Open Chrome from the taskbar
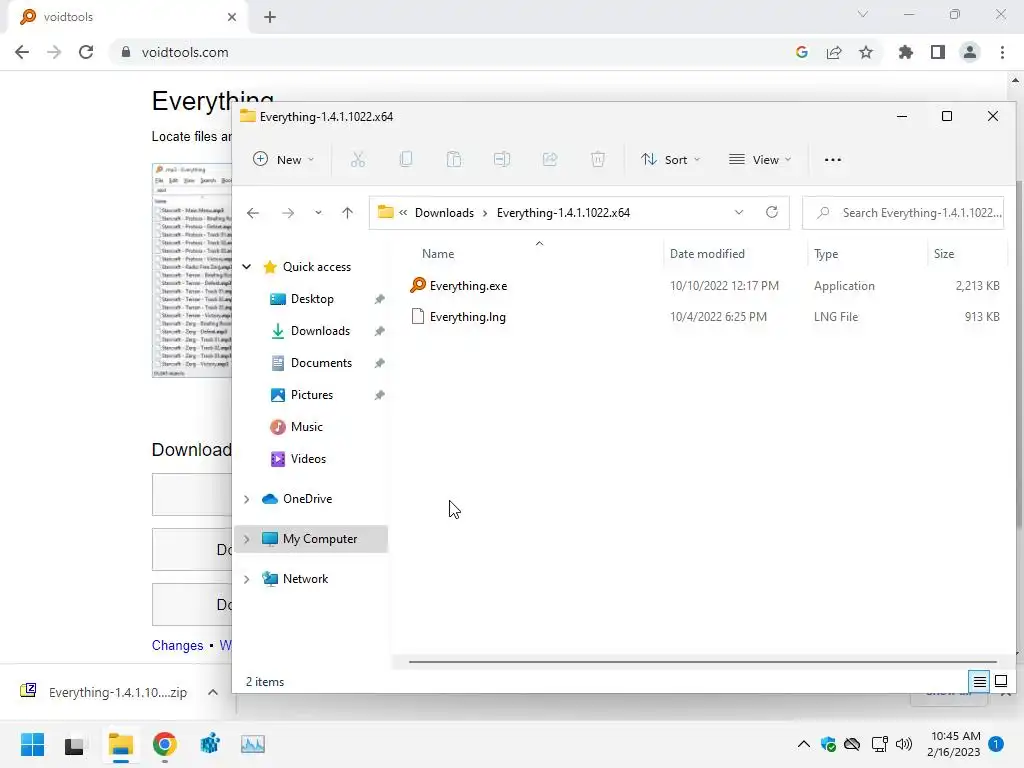This screenshot has width=1024, height=768. pos(165,744)
